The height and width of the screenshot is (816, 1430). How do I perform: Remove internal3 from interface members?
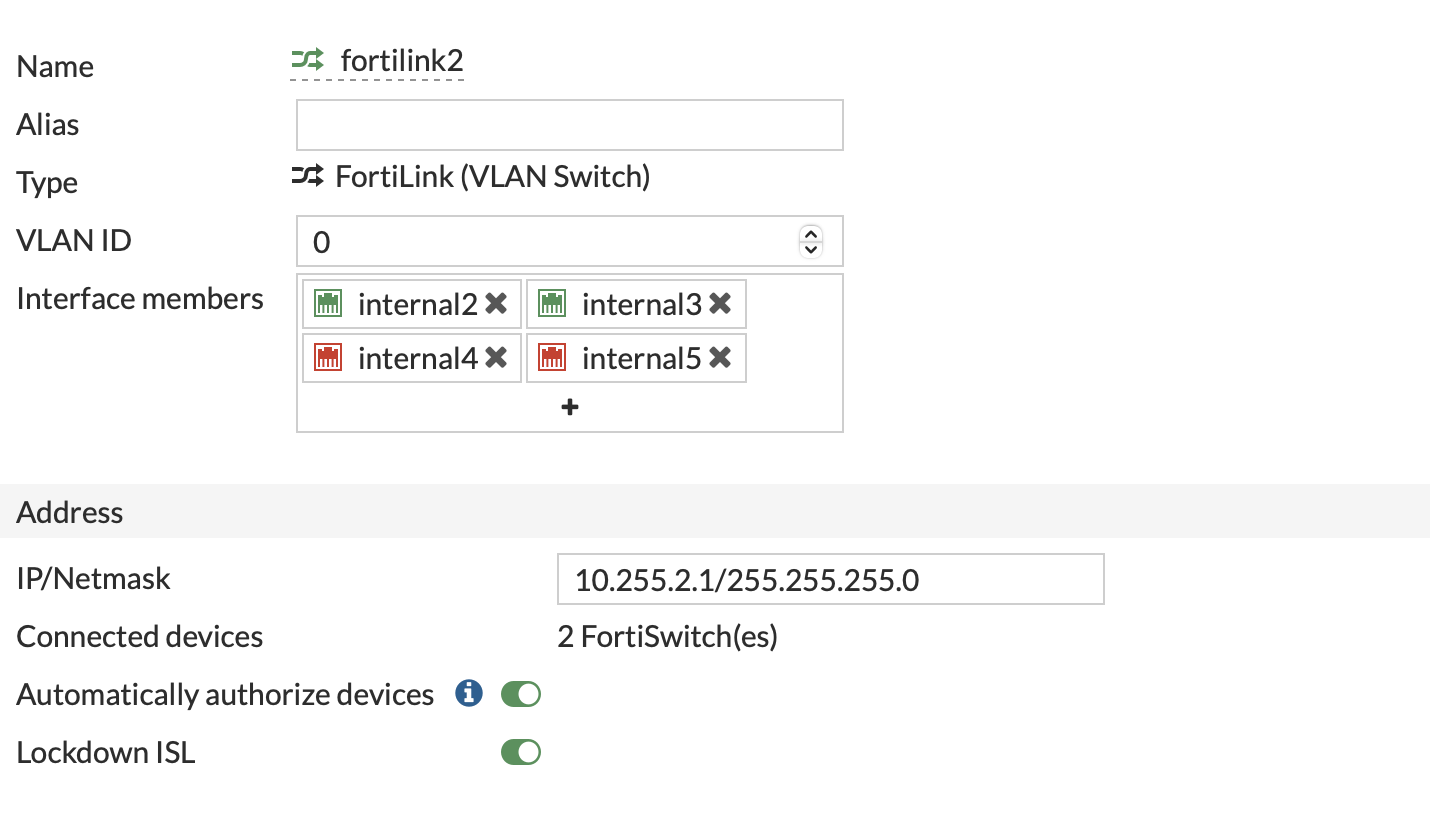[720, 304]
